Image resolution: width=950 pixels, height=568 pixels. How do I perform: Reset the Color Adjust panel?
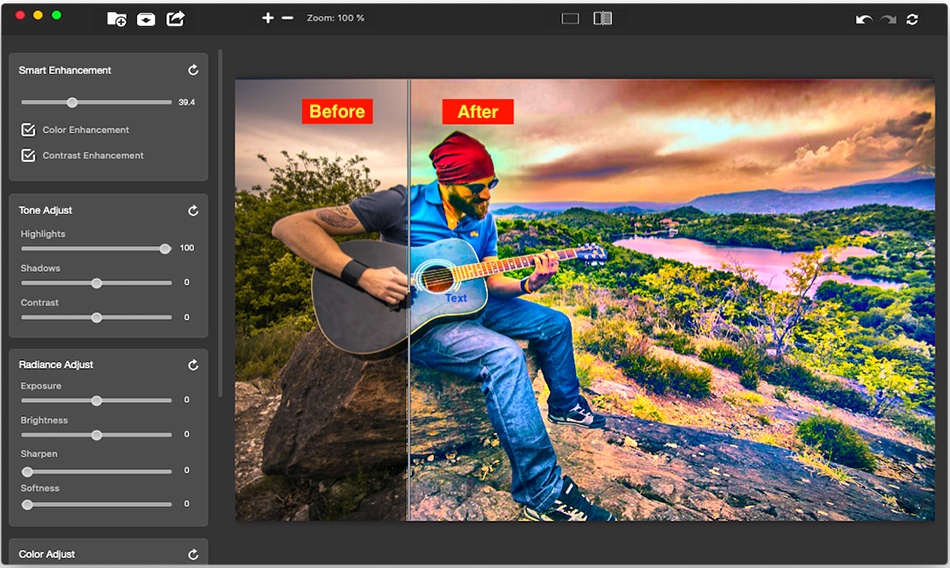(x=193, y=555)
